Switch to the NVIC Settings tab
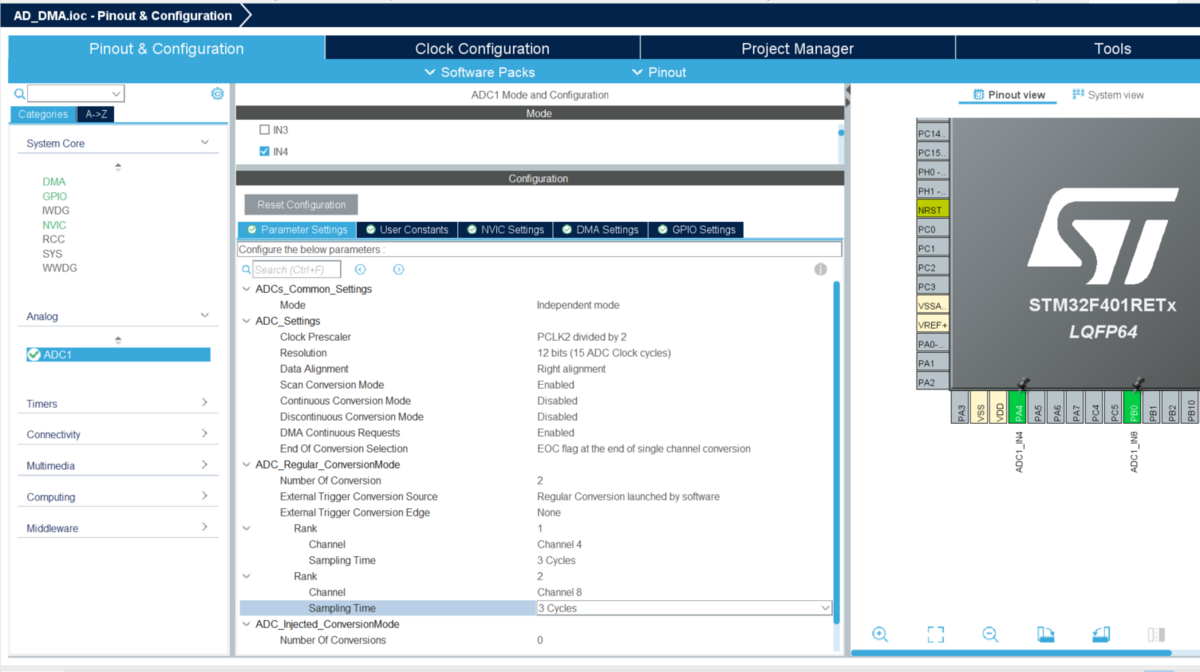 click(x=506, y=230)
